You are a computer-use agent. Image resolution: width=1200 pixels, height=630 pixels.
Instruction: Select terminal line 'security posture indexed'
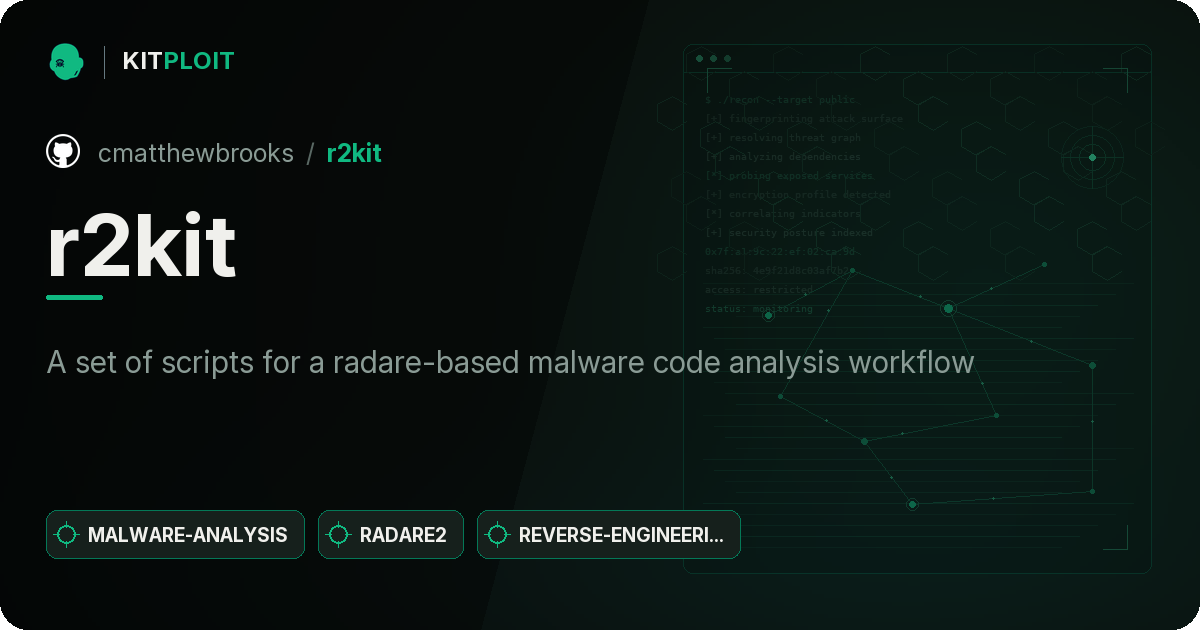(788, 233)
